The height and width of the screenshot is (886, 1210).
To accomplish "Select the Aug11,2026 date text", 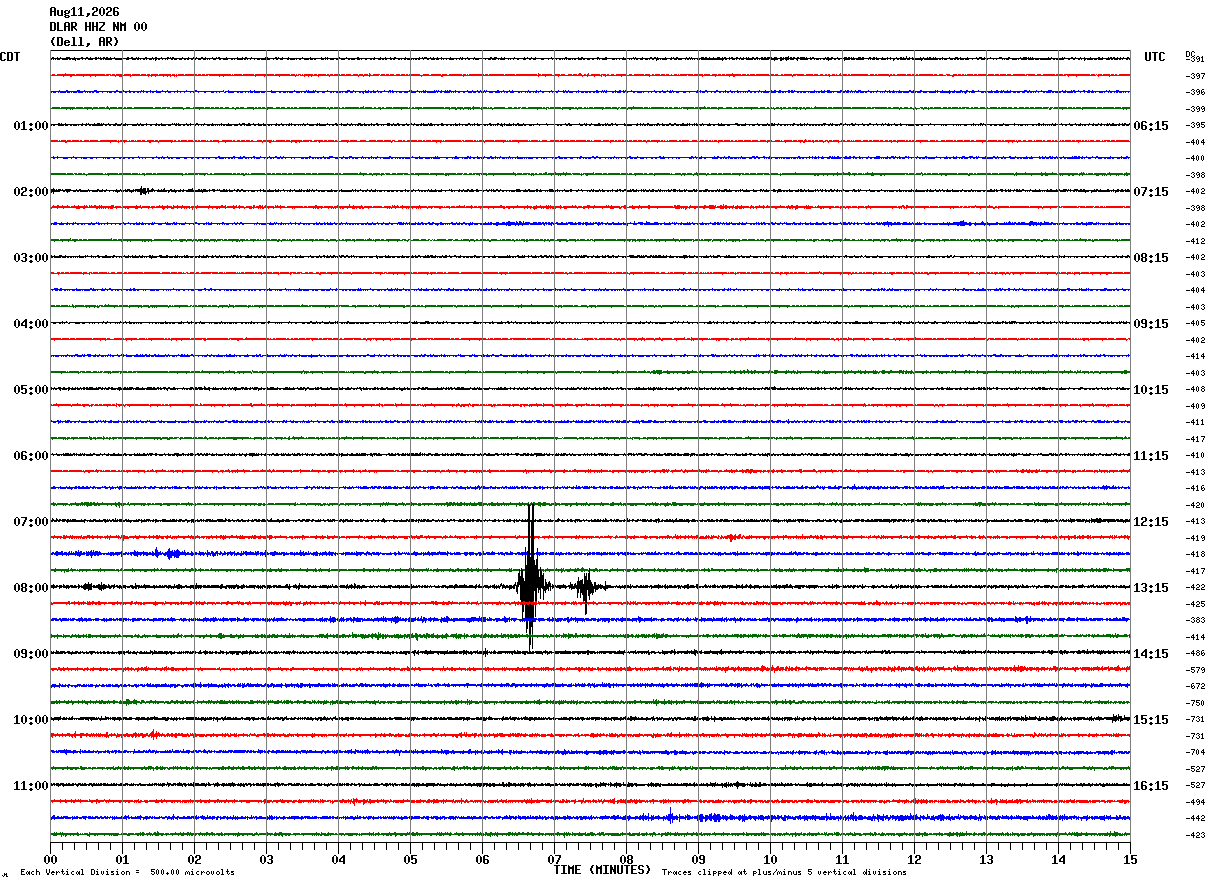I will coord(84,12).
